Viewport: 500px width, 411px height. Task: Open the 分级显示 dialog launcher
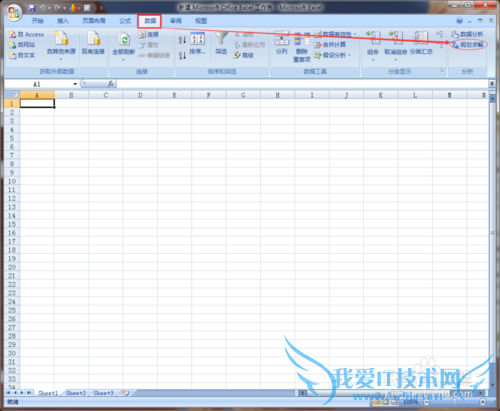(442, 71)
